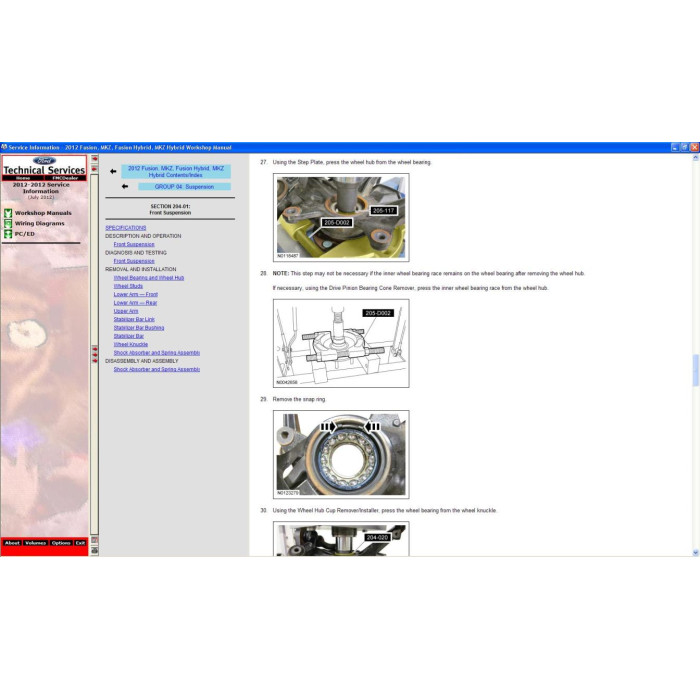Open Upper Arm link
The height and width of the screenshot is (700, 700).
126,311
